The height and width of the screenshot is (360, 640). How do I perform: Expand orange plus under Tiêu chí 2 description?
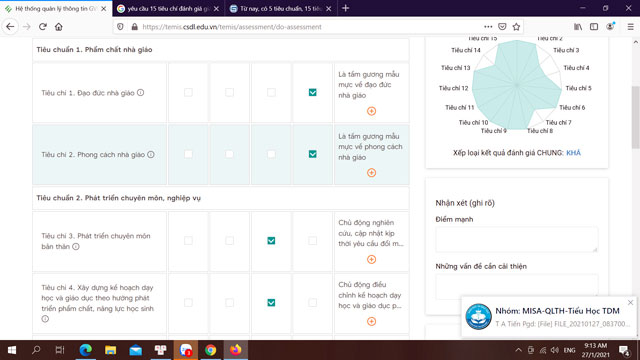pos(371,173)
